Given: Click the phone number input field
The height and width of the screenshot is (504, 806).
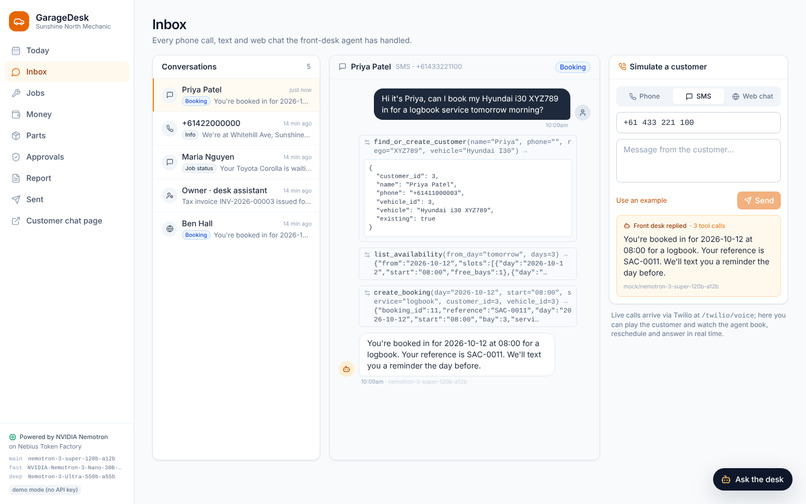Looking at the screenshot, I should (698, 122).
